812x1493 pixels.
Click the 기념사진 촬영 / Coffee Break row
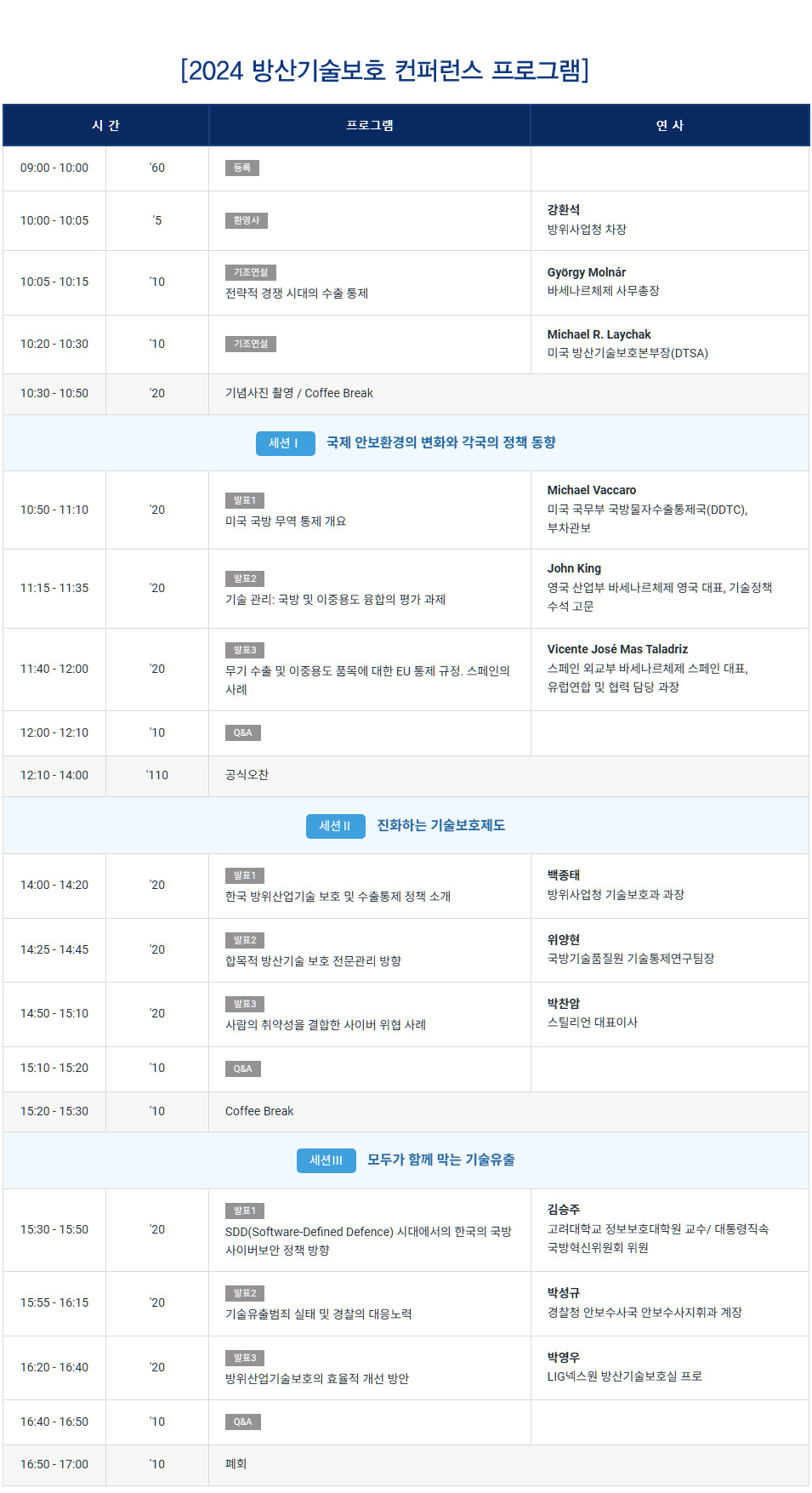click(298, 393)
